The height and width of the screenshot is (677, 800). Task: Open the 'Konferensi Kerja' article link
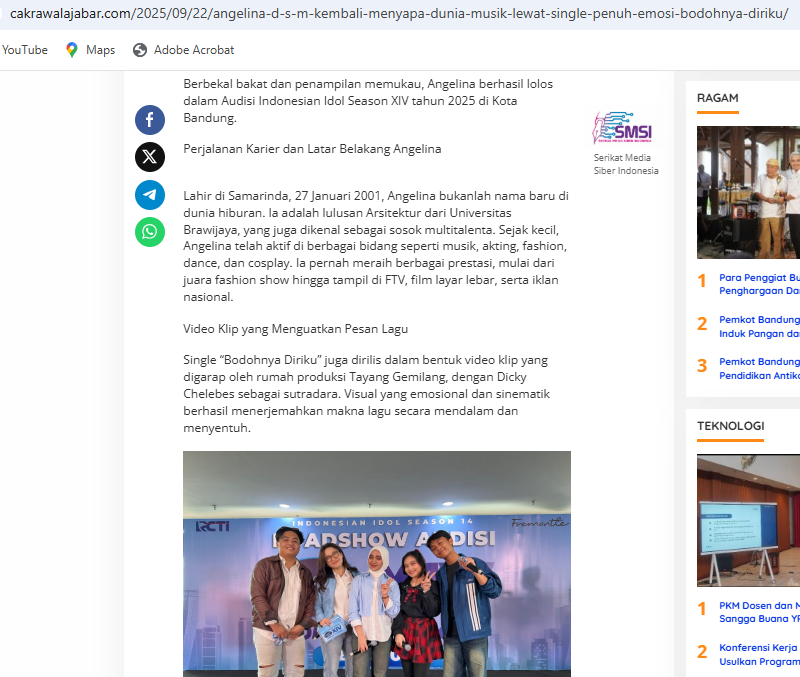coord(758,654)
